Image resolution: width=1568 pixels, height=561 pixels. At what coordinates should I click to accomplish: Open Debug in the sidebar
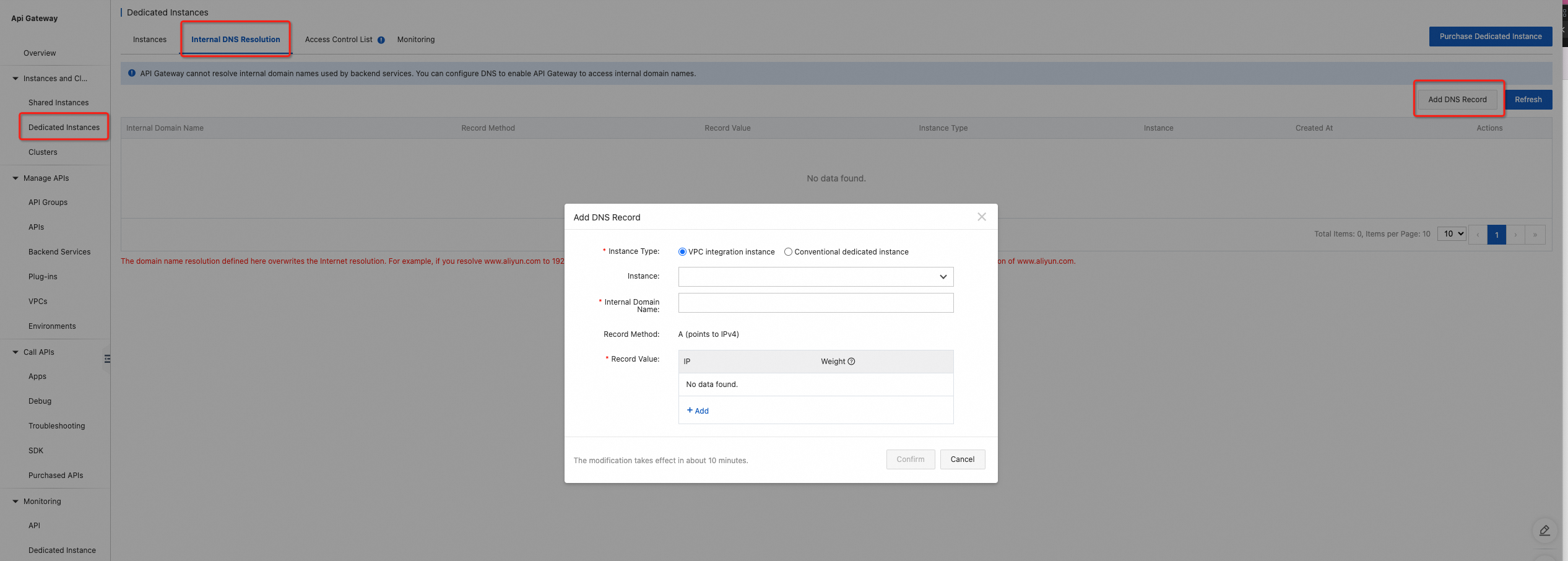coord(40,401)
